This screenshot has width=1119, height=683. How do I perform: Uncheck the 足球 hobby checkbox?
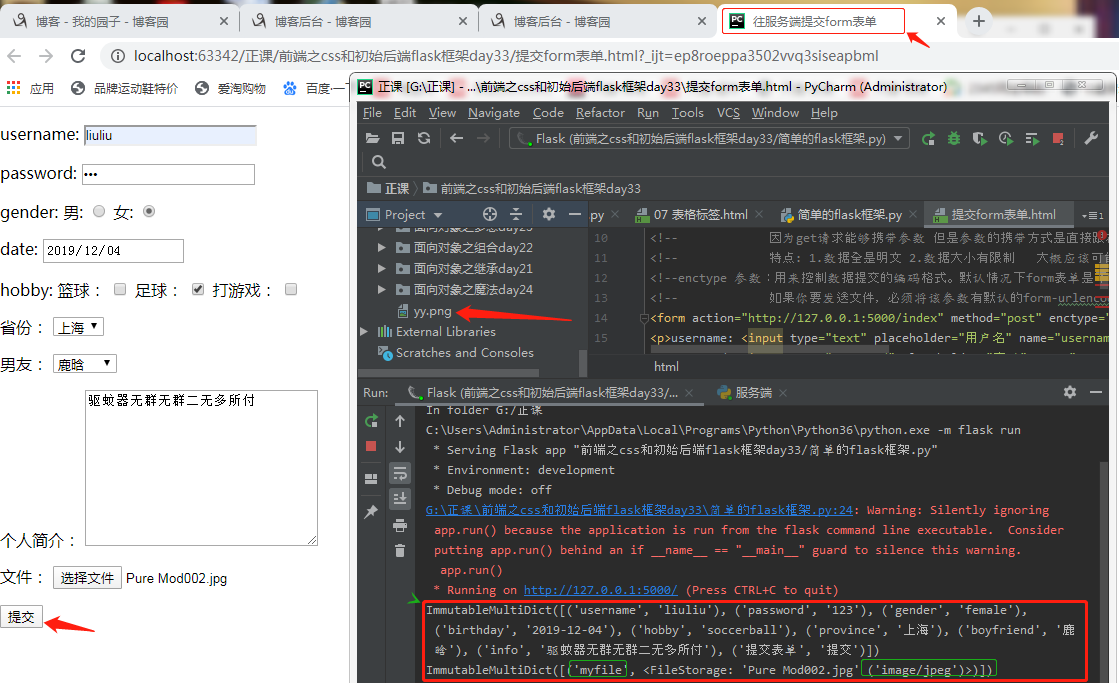(198, 289)
